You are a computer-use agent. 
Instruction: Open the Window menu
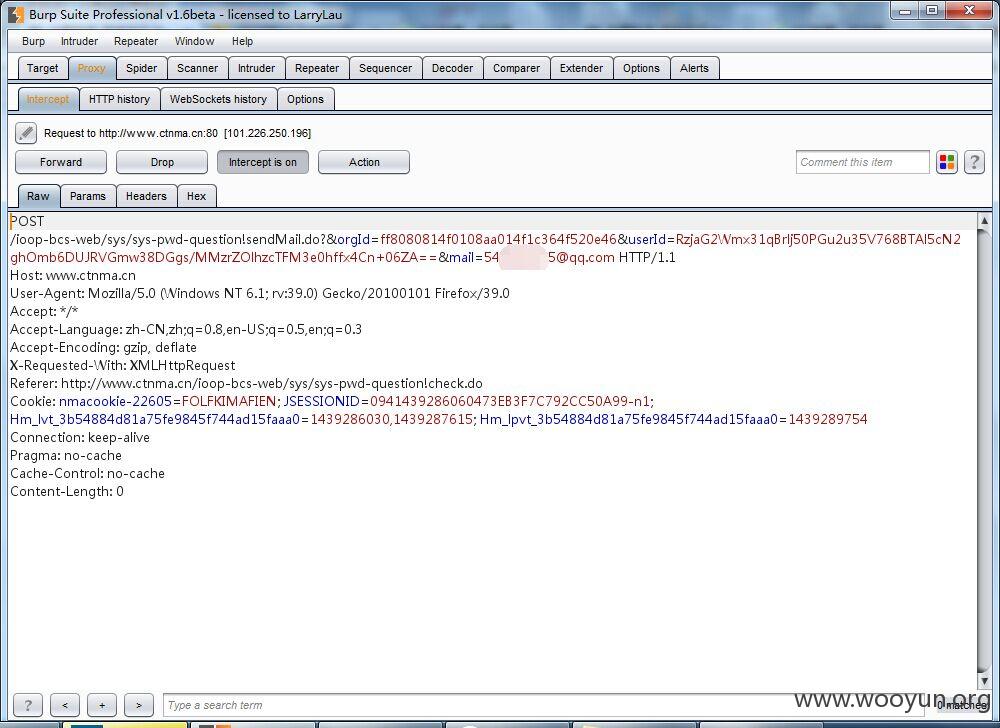[x=195, y=41]
